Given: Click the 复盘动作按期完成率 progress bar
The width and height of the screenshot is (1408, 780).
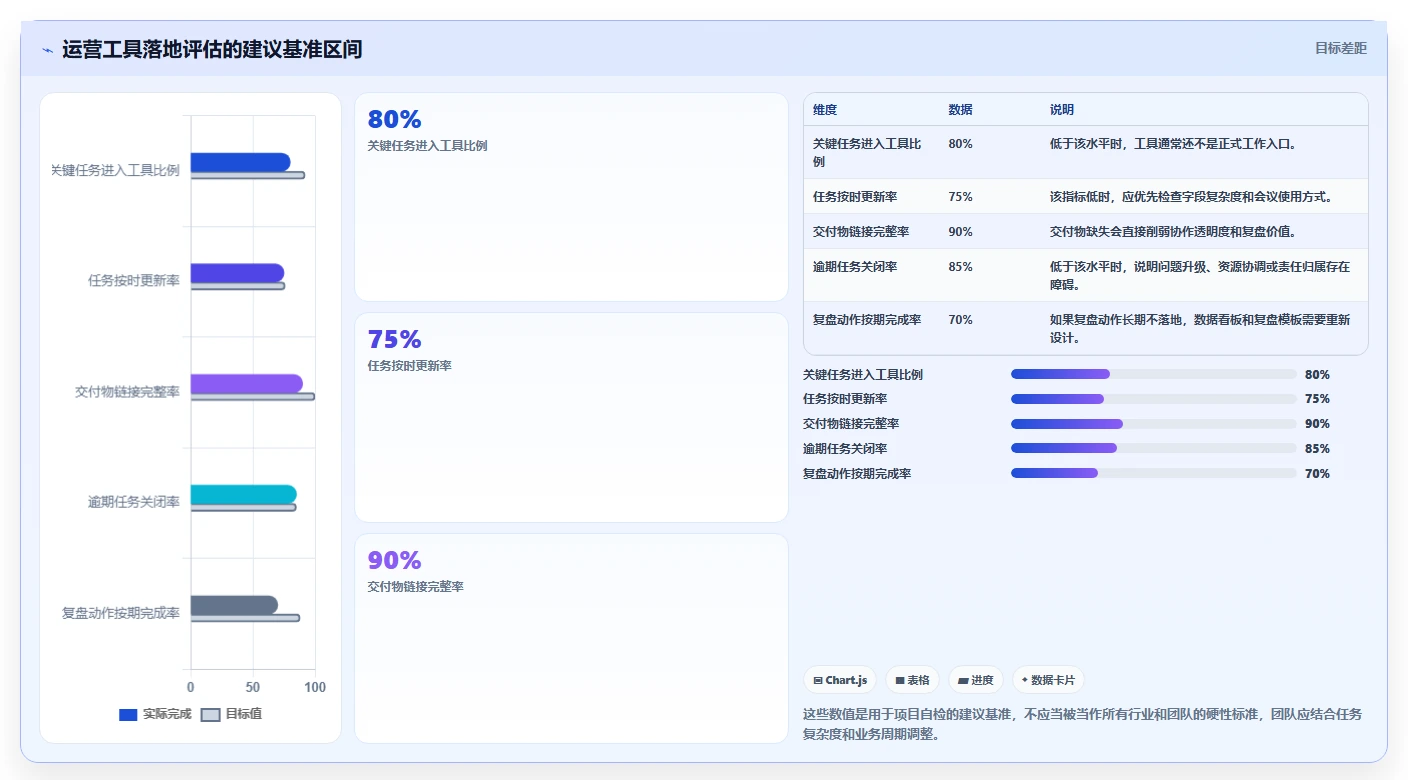Looking at the screenshot, I should [1154, 474].
